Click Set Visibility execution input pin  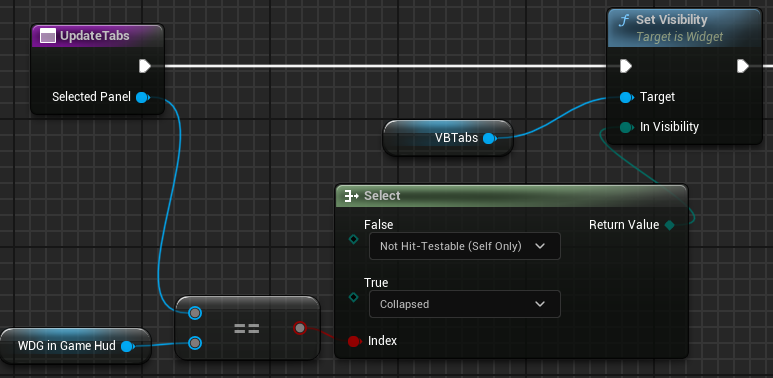click(626, 66)
